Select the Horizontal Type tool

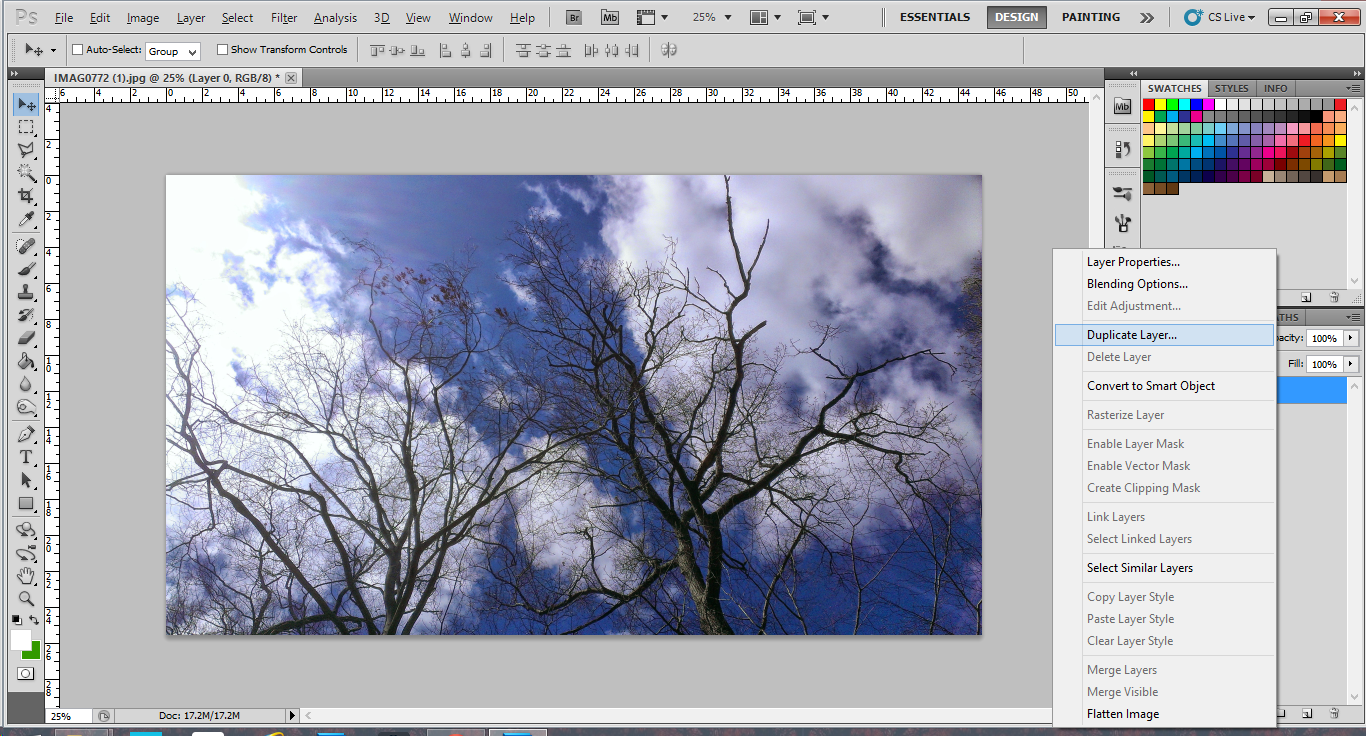[x=26, y=458]
